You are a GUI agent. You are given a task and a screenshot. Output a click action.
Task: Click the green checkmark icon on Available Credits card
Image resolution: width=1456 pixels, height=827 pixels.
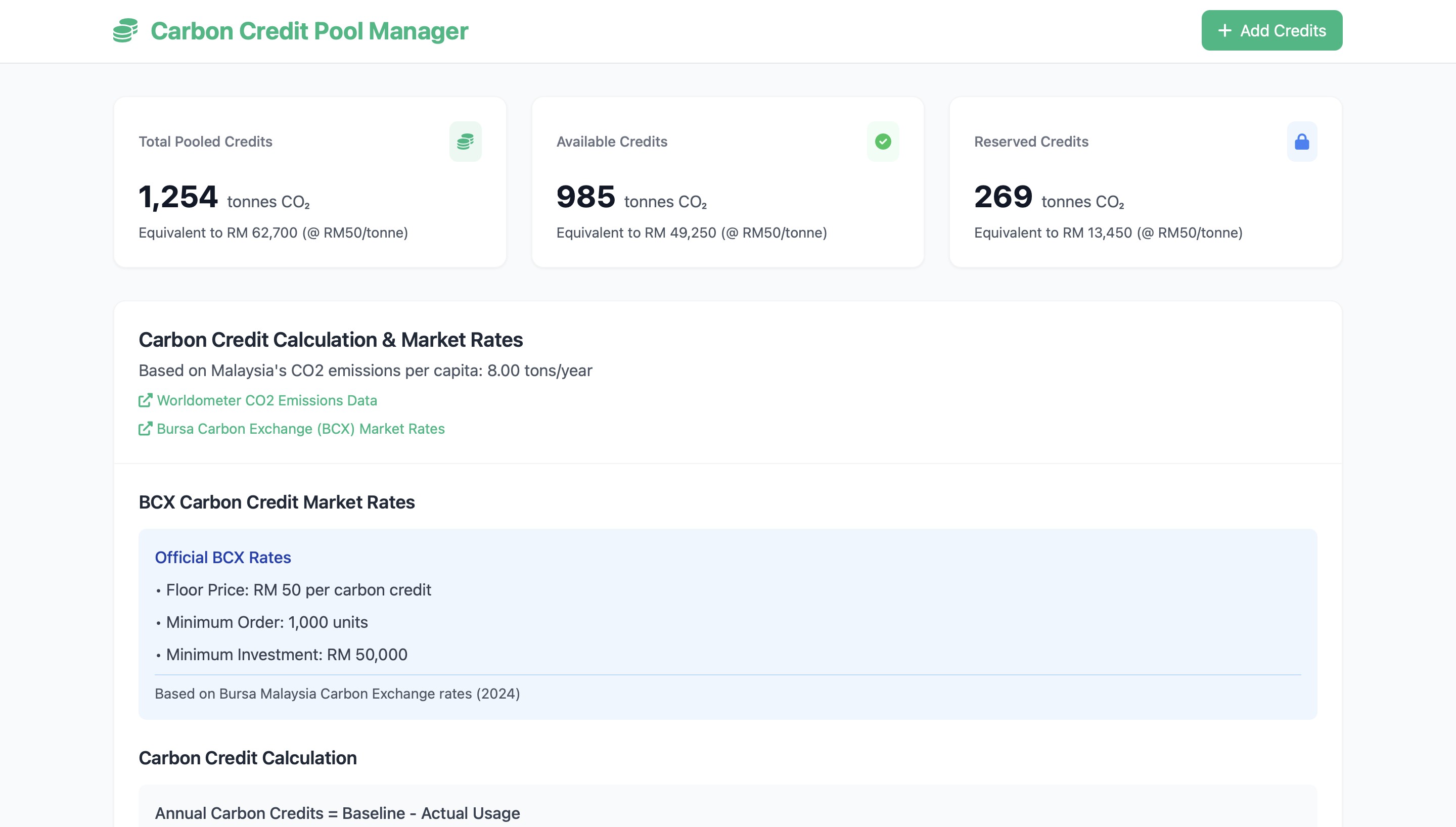point(883,142)
